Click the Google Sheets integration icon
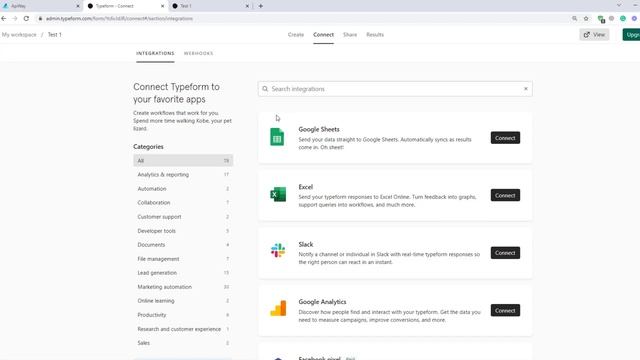The height and width of the screenshot is (360, 640). (277, 137)
